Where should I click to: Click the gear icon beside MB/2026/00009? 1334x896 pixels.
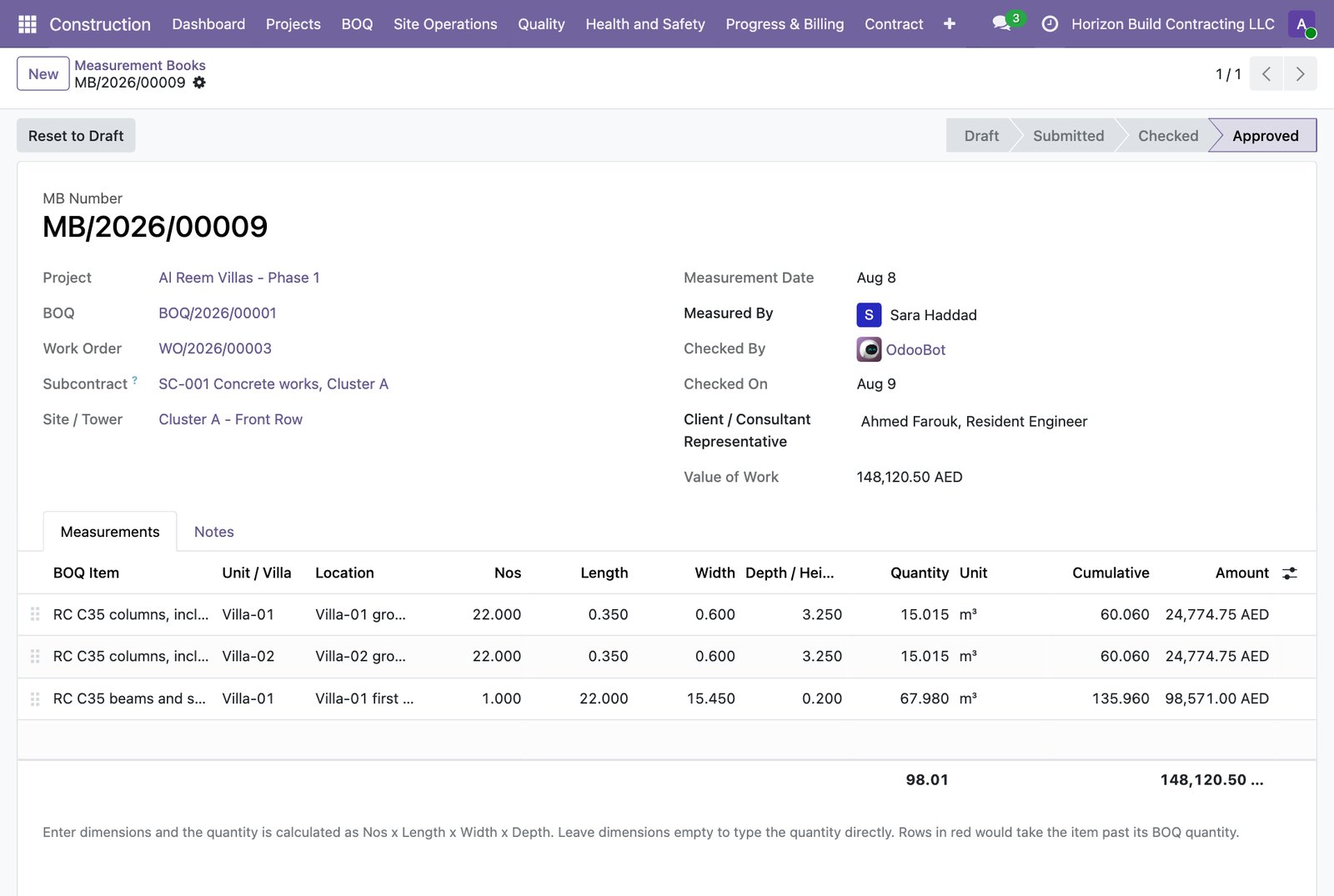click(199, 83)
